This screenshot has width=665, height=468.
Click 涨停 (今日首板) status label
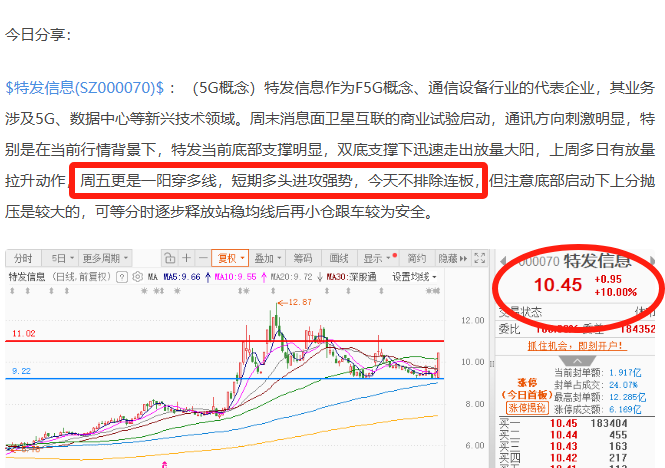527,388
